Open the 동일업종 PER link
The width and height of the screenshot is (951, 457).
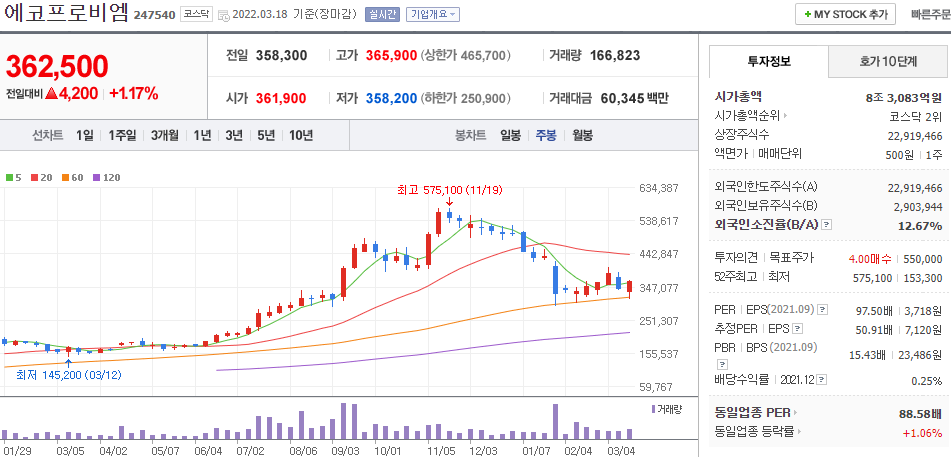pos(753,413)
